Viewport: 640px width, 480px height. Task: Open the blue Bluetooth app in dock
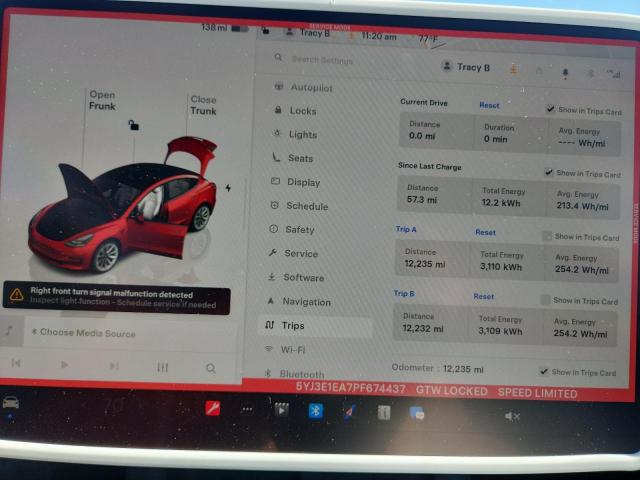[316, 411]
